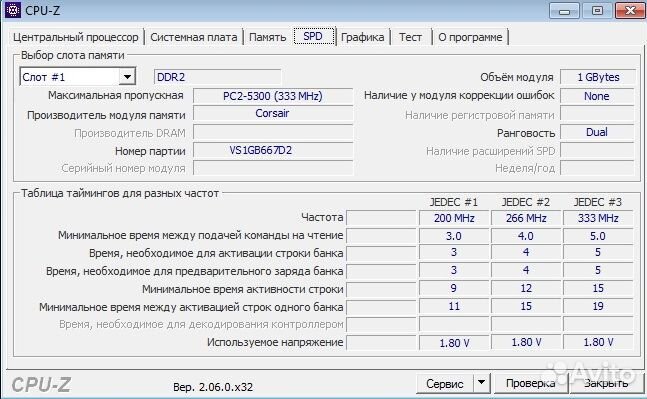Click the Dual rank field
The width and height of the screenshot is (647, 399).
point(597,132)
